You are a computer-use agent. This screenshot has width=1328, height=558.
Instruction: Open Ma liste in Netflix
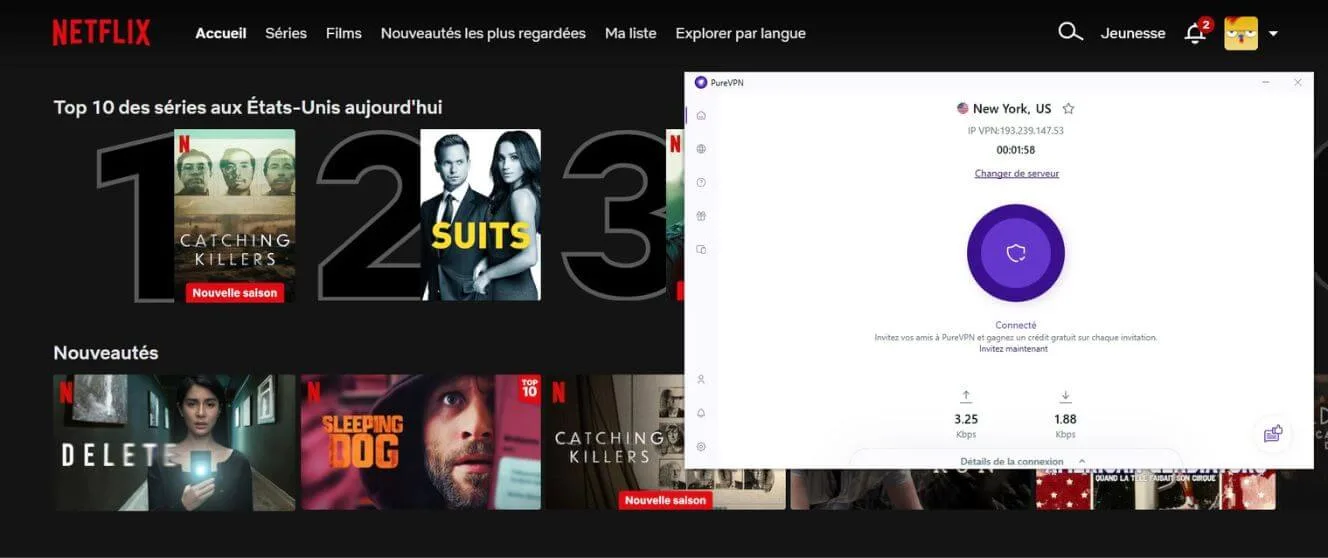pos(631,33)
